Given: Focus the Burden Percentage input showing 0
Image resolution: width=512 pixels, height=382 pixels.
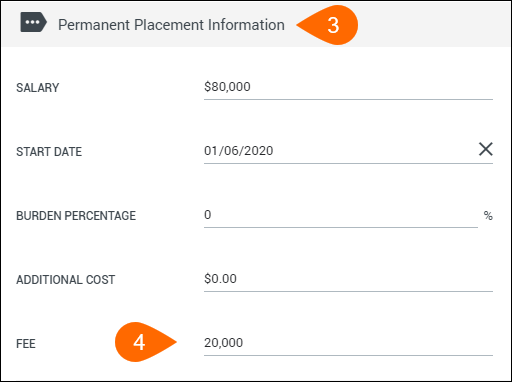Looking at the screenshot, I should coord(341,215).
